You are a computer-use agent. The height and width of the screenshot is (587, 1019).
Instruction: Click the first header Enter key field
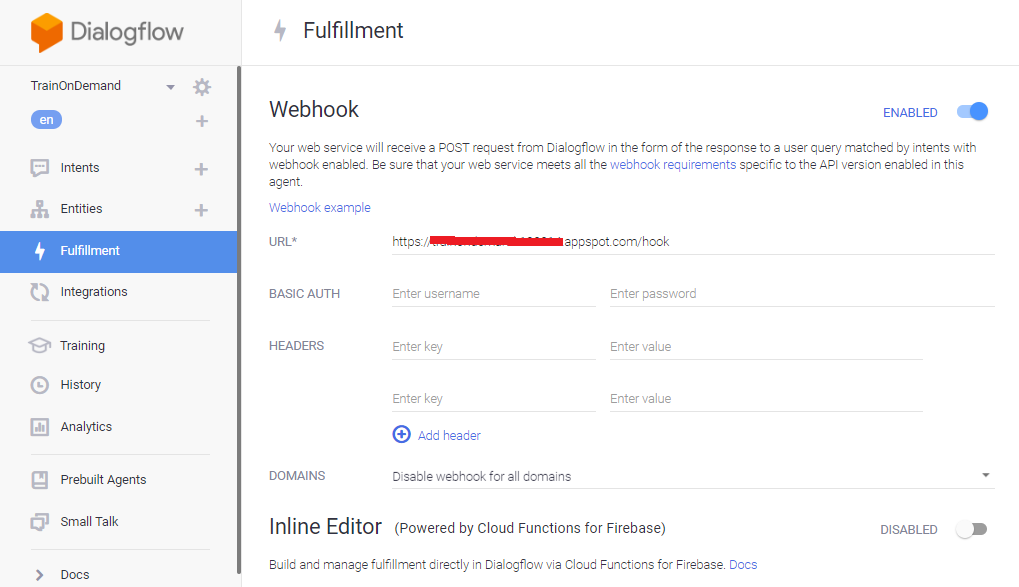[x=493, y=346]
